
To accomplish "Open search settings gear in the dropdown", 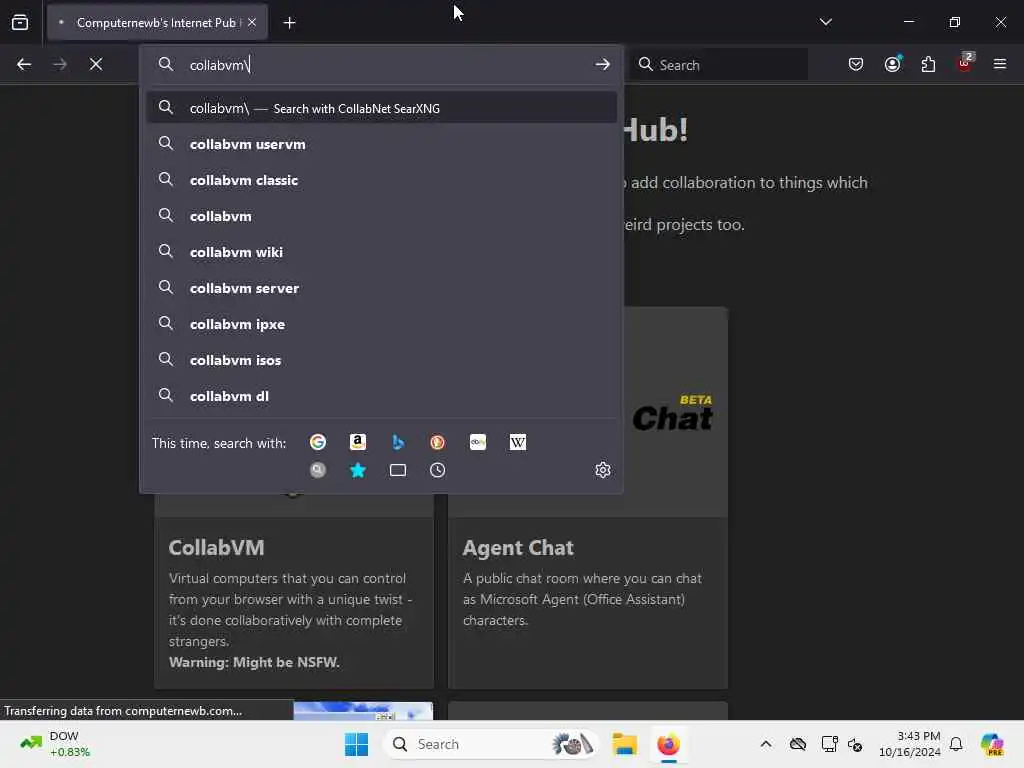I will coord(603,470).
